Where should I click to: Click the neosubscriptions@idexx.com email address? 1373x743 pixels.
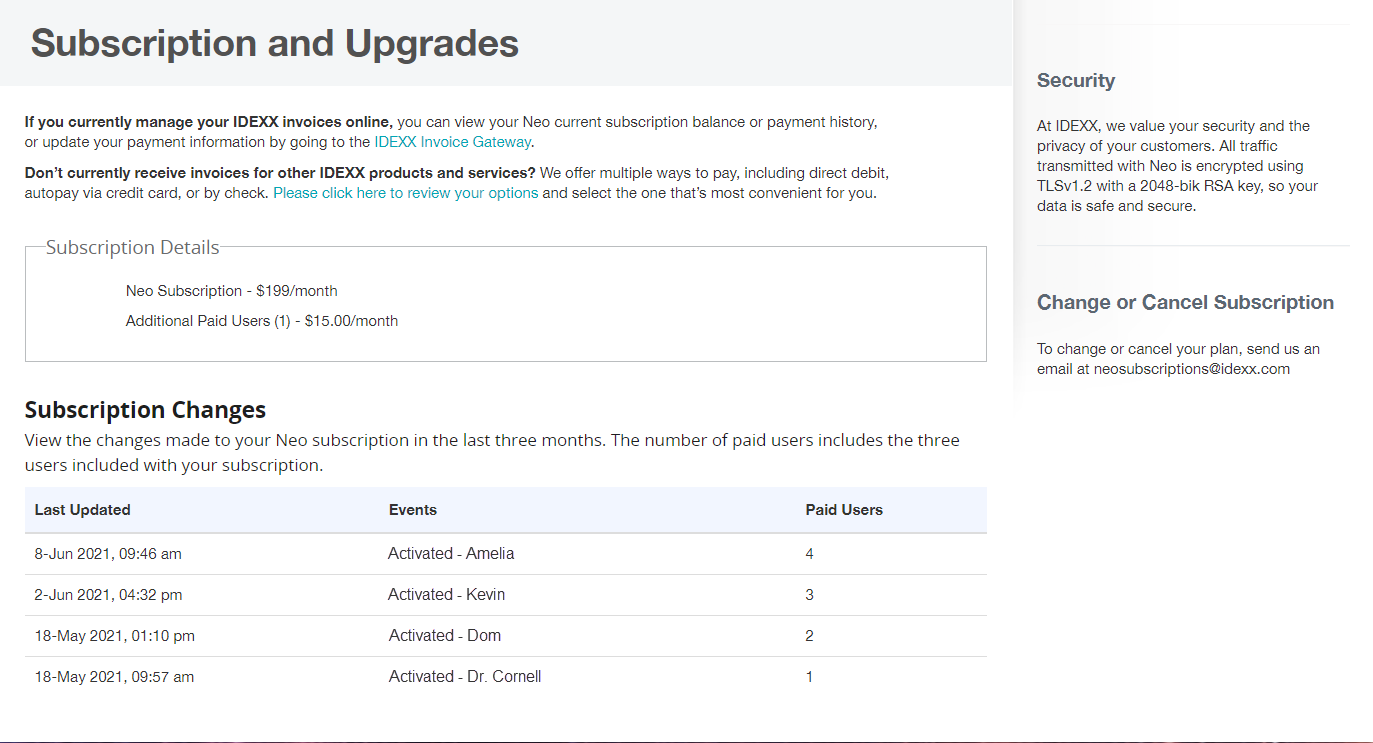[x=1192, y=369]
